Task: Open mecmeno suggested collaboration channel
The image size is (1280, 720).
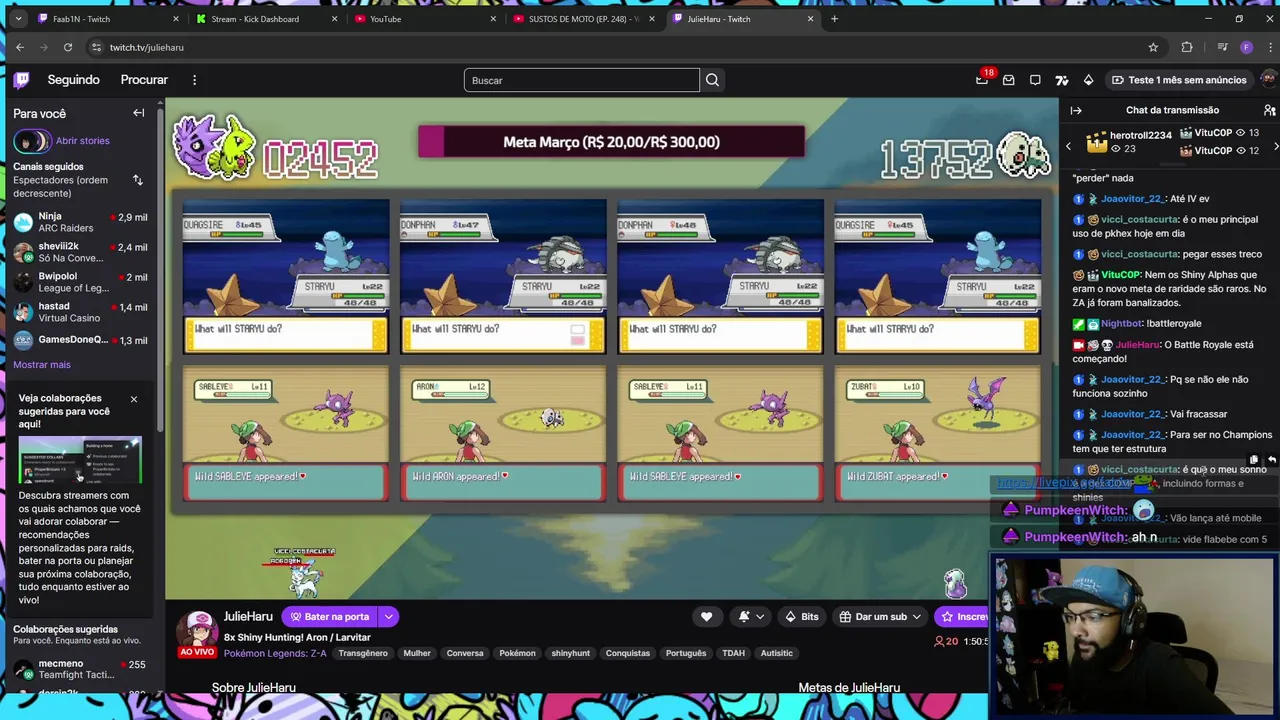Action: point(81,669)
